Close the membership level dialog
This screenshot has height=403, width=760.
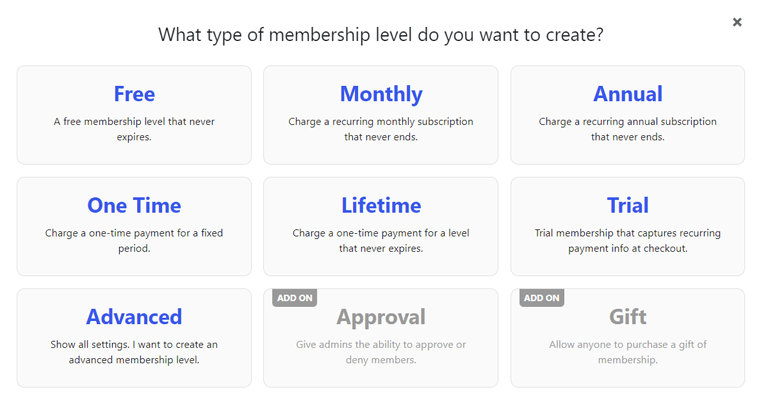(737, 22)
